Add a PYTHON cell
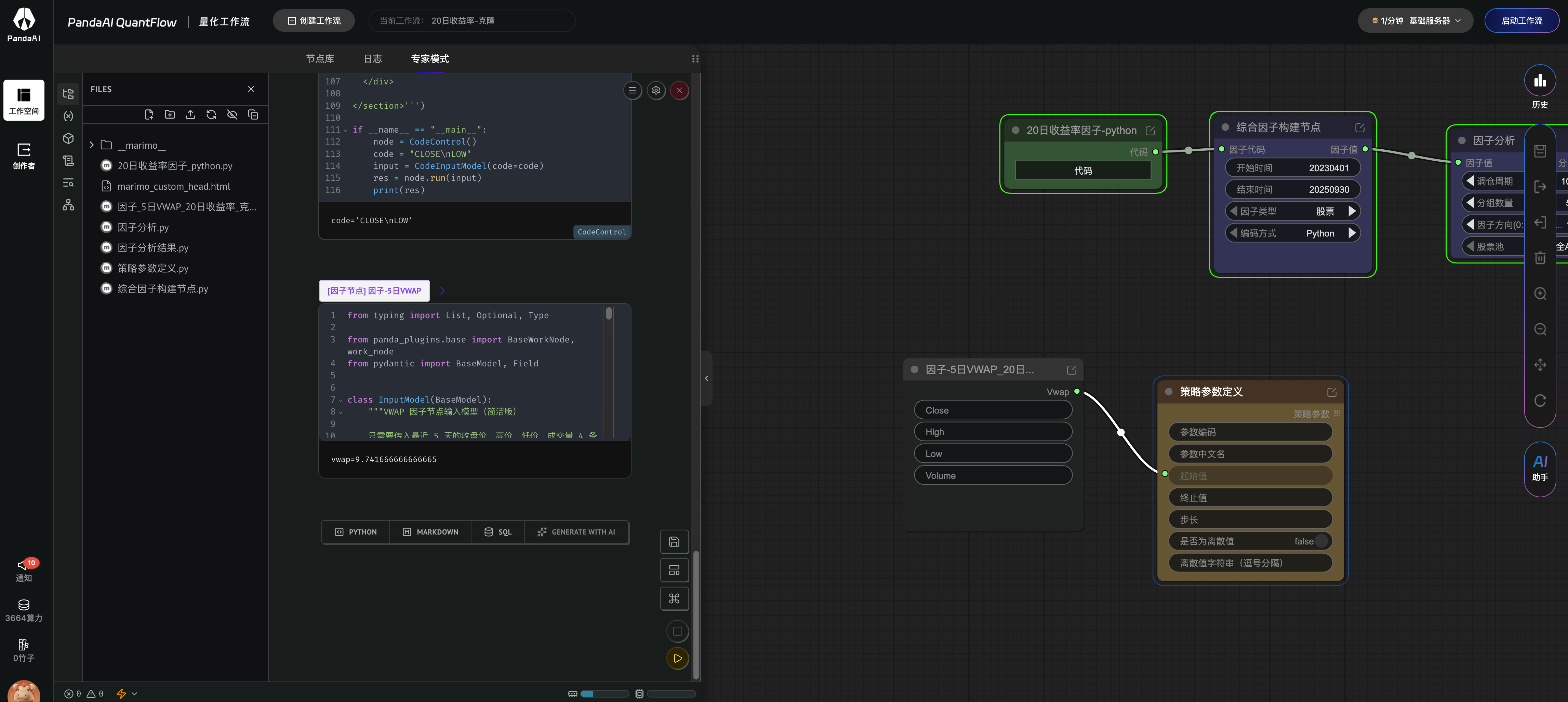 [x=356, y=532]
